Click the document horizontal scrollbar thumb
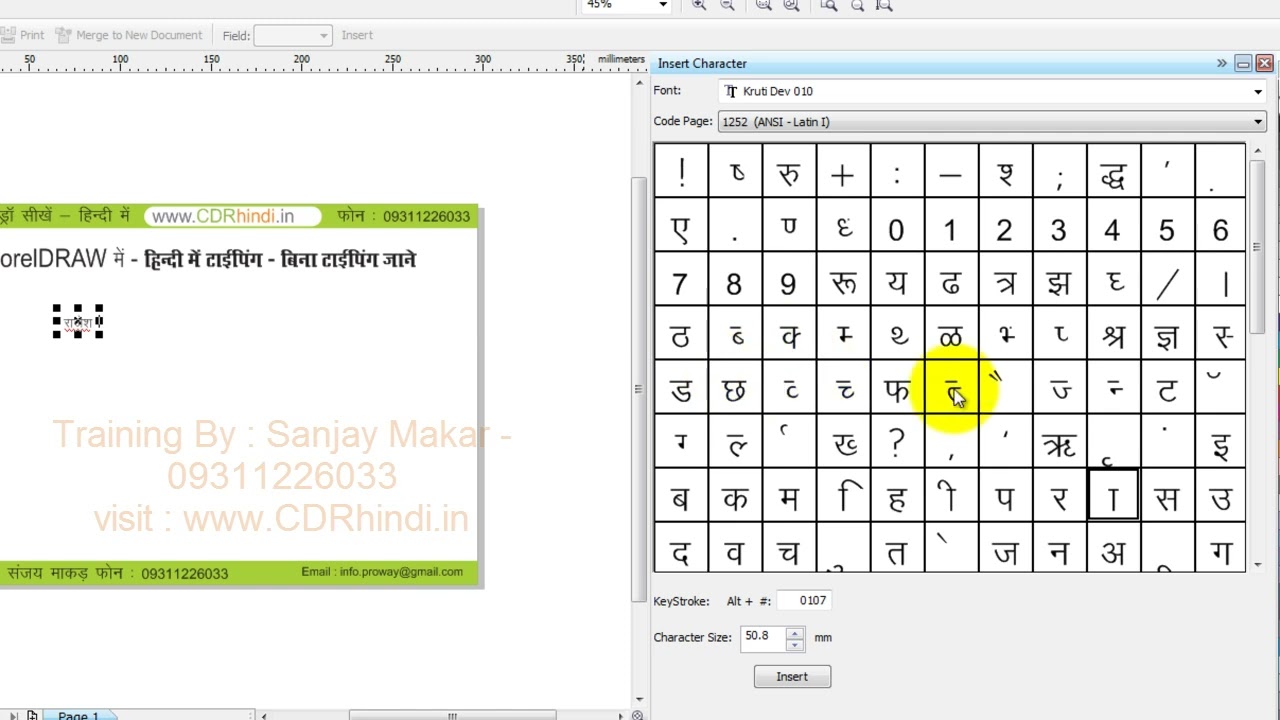 click(452, 715)
